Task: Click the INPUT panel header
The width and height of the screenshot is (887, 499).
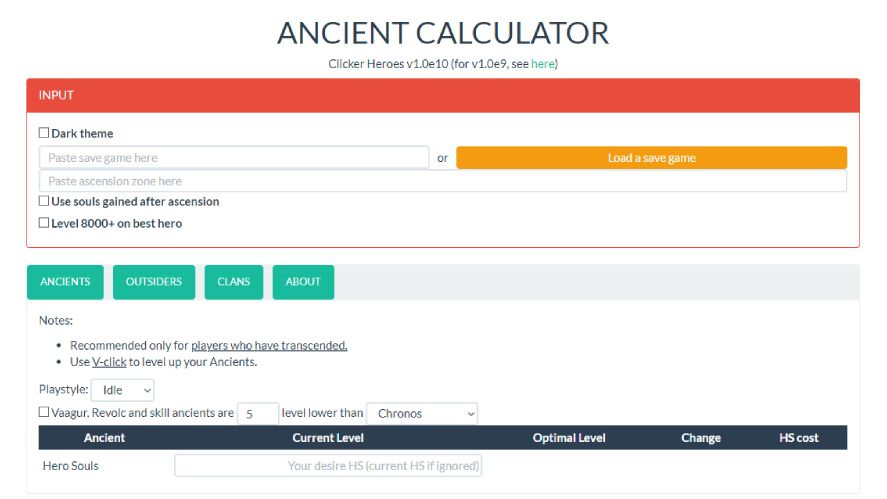Action: pos(443,95)
